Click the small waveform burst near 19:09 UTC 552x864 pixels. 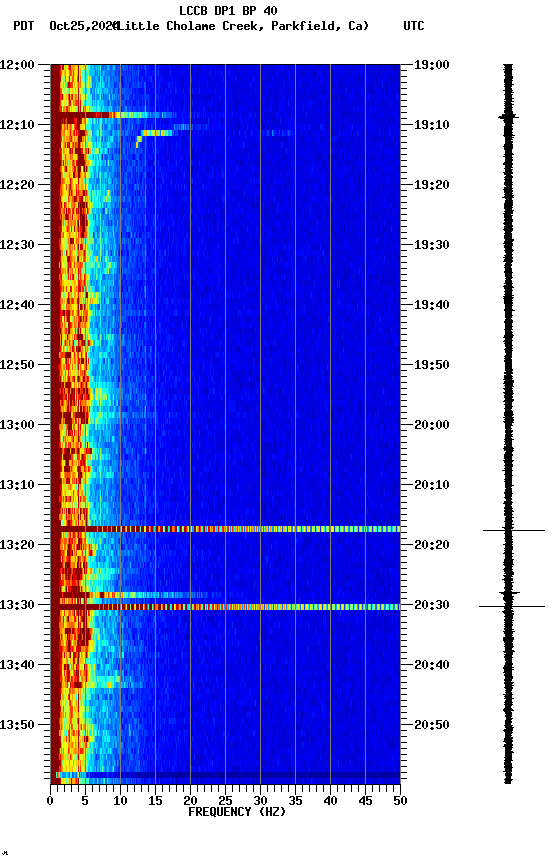click(508, 117)
